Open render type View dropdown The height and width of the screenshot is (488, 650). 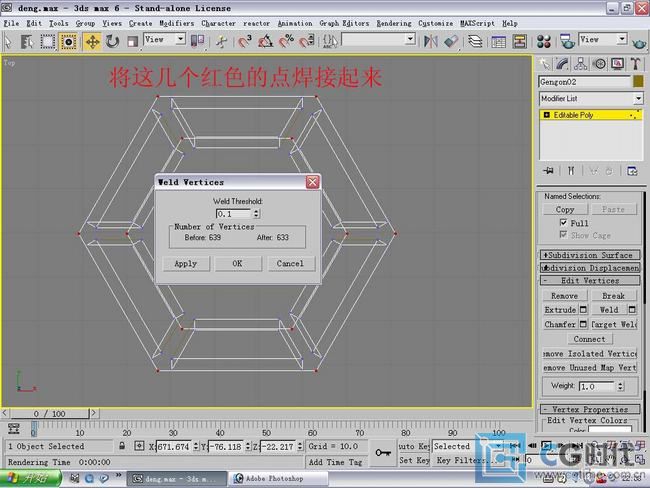point(603,39)
